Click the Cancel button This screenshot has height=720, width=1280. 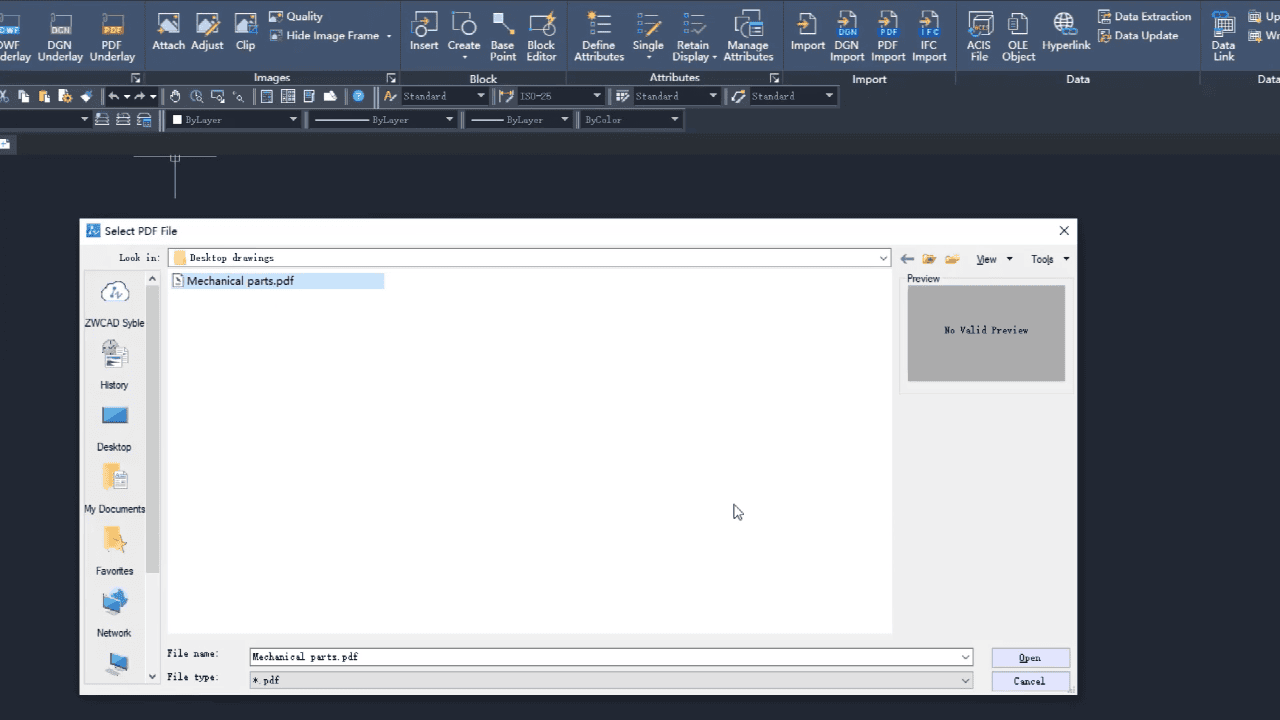click(1030, 681)
